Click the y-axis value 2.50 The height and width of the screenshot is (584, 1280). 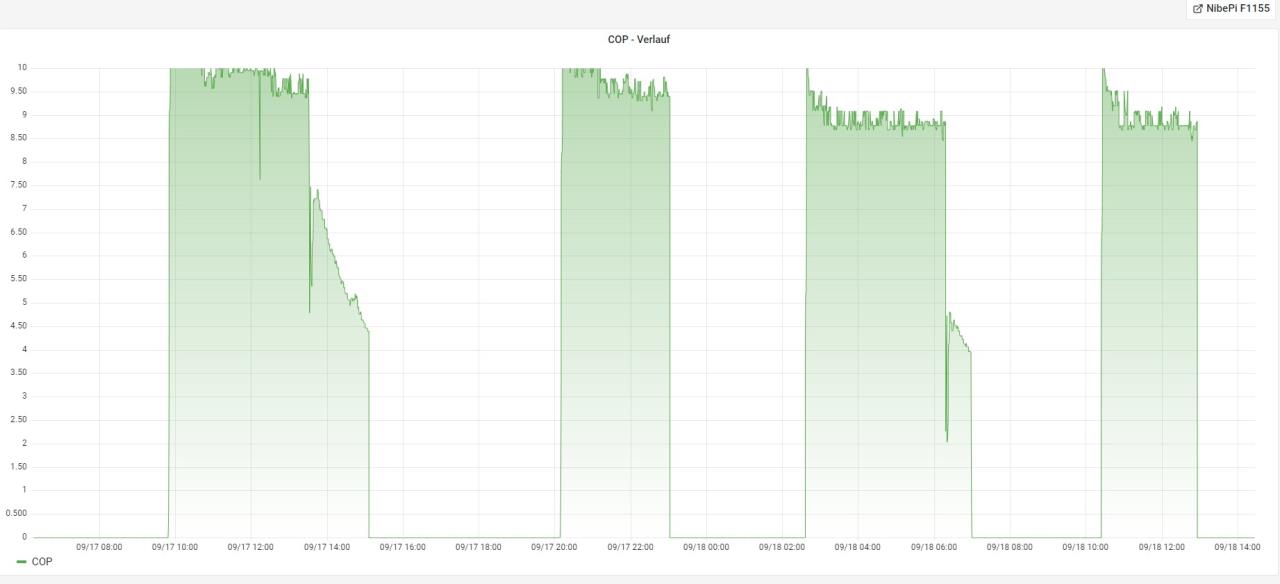coord(19,420)
